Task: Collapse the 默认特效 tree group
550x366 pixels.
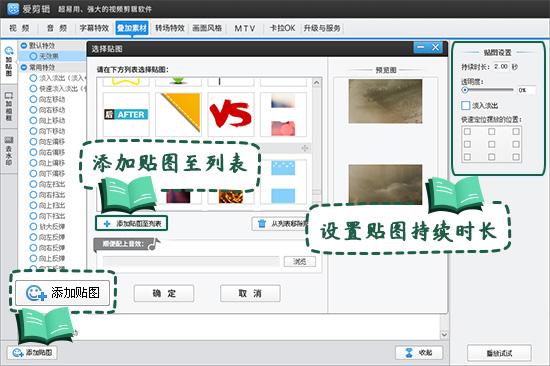Action: point(24,46)
